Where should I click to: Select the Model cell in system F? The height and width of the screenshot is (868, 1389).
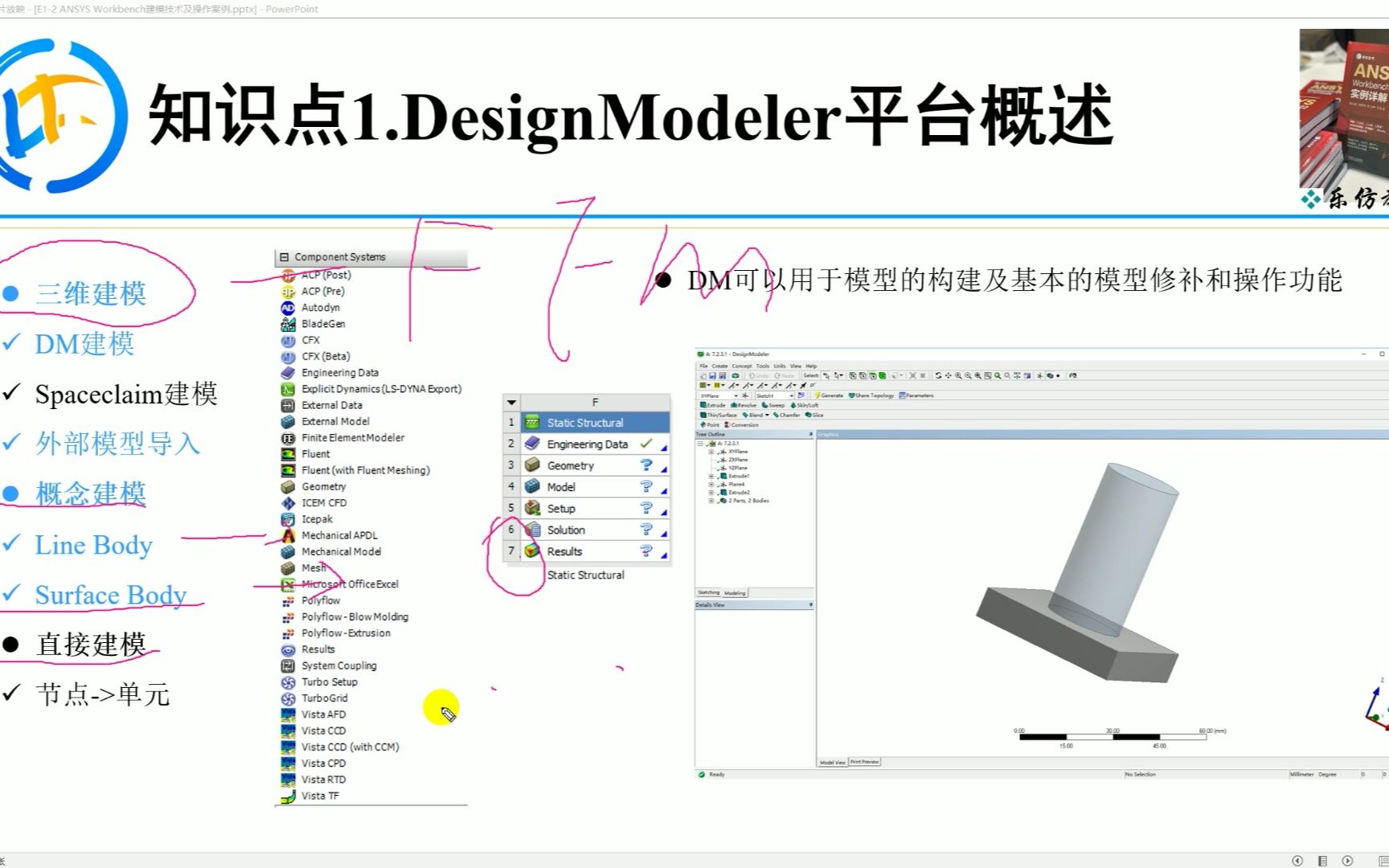[595, 487]
